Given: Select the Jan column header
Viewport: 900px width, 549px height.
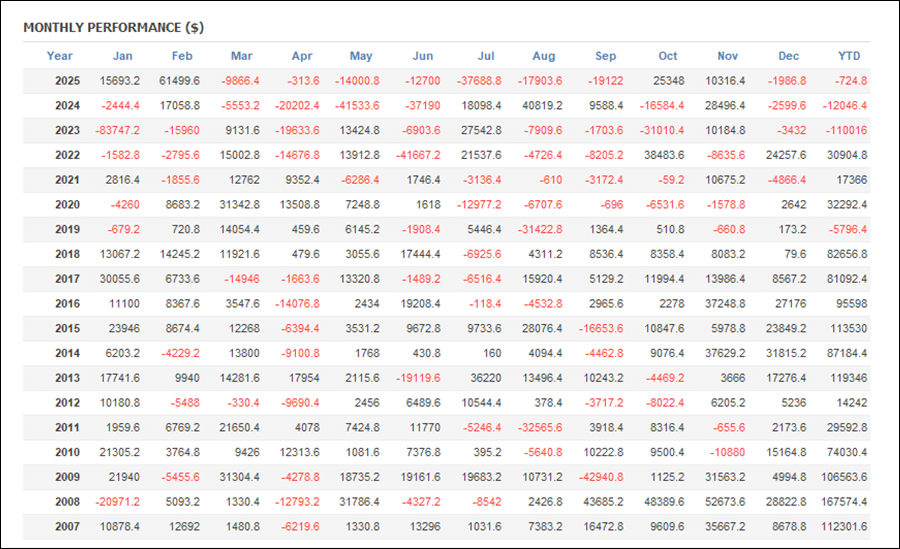Looking at the screenshot, I should click(122, 56).
